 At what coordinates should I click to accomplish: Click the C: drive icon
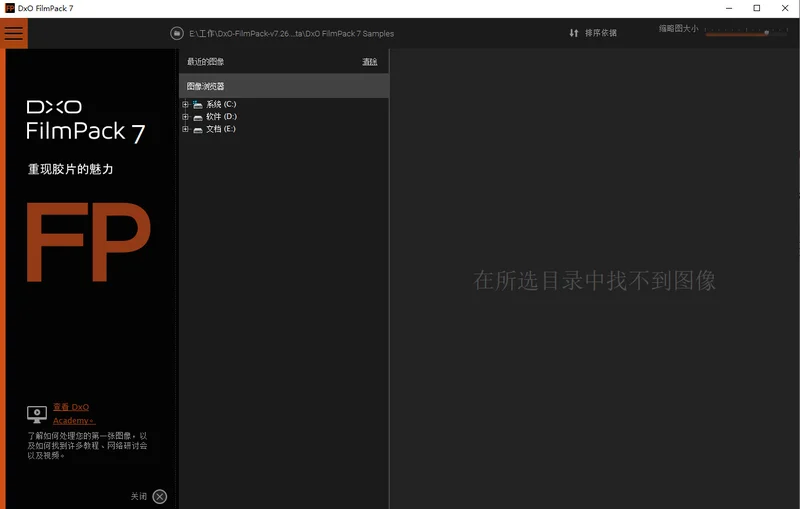coord(197,105)
